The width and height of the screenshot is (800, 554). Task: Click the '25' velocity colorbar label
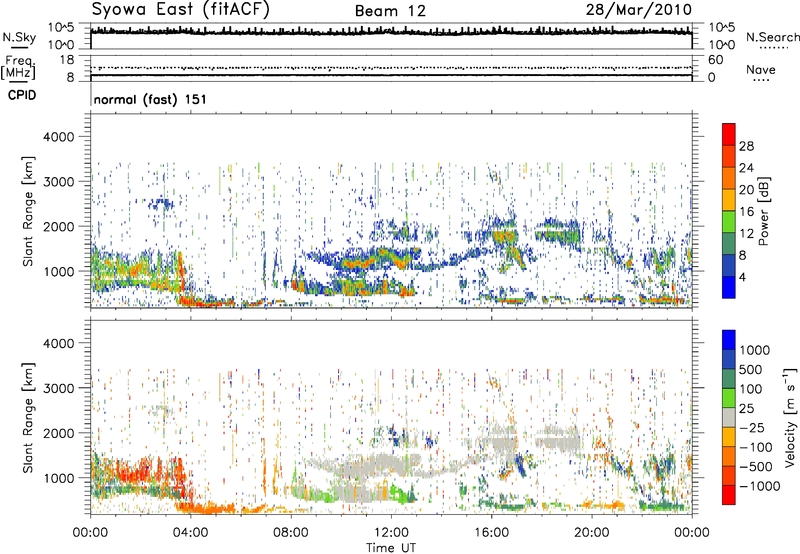pos(746,409)
